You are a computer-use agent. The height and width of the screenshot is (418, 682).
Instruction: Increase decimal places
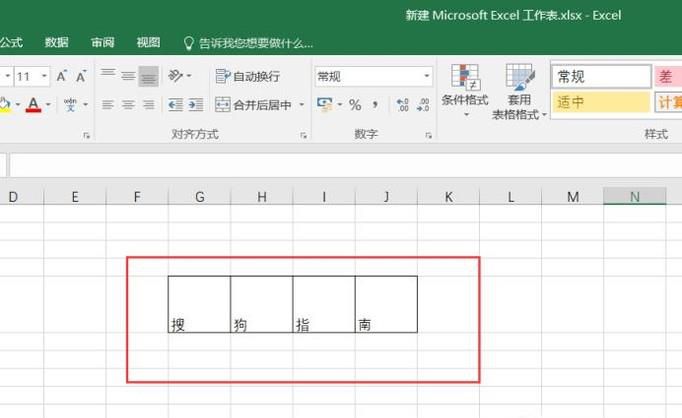pyautogui.click(x=402, y=105)
